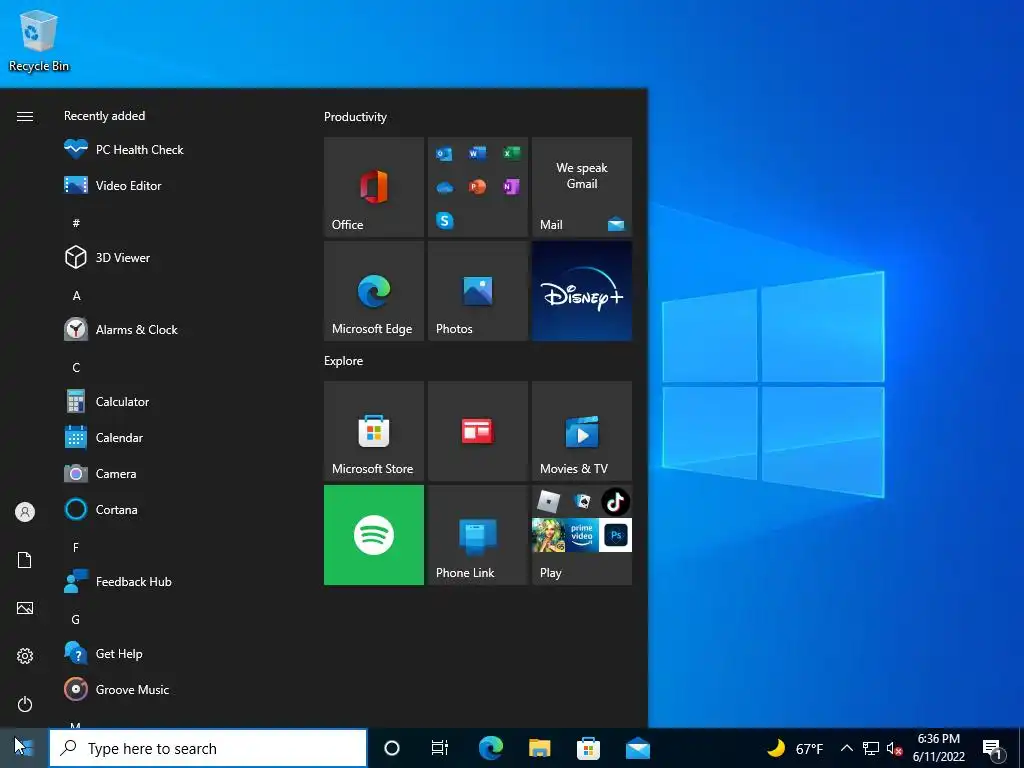Open the Power options
Viewport: 1024px width, 768px height.
point(25,704)
